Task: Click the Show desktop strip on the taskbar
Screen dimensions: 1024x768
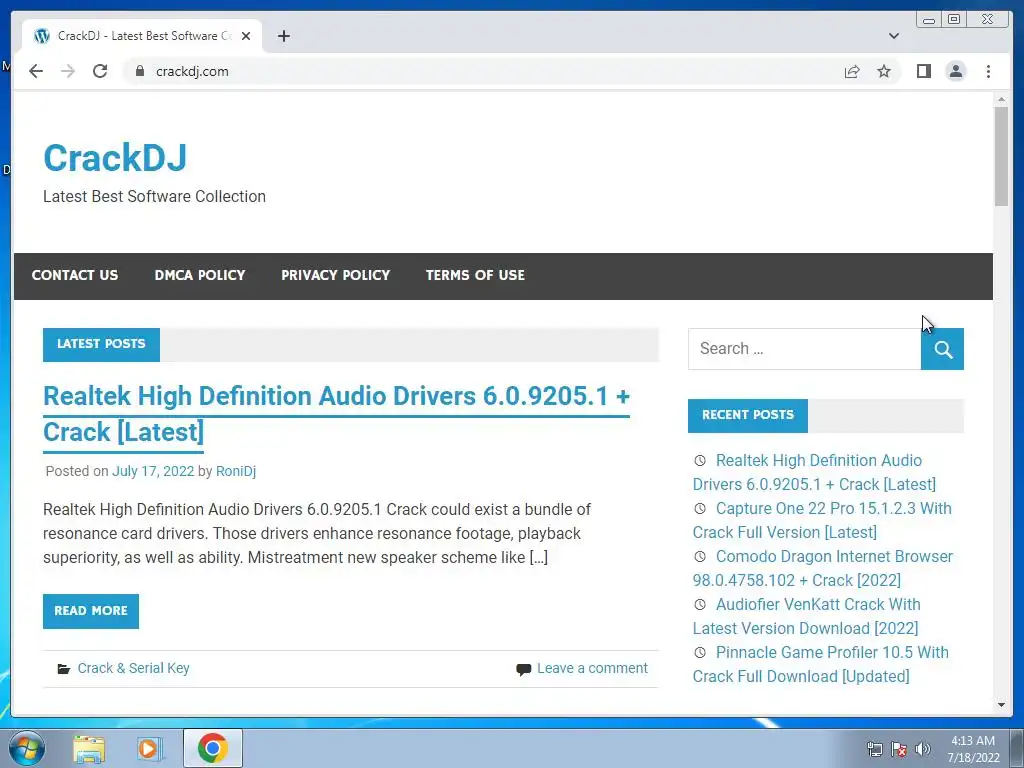Action: click(1017, 749)
